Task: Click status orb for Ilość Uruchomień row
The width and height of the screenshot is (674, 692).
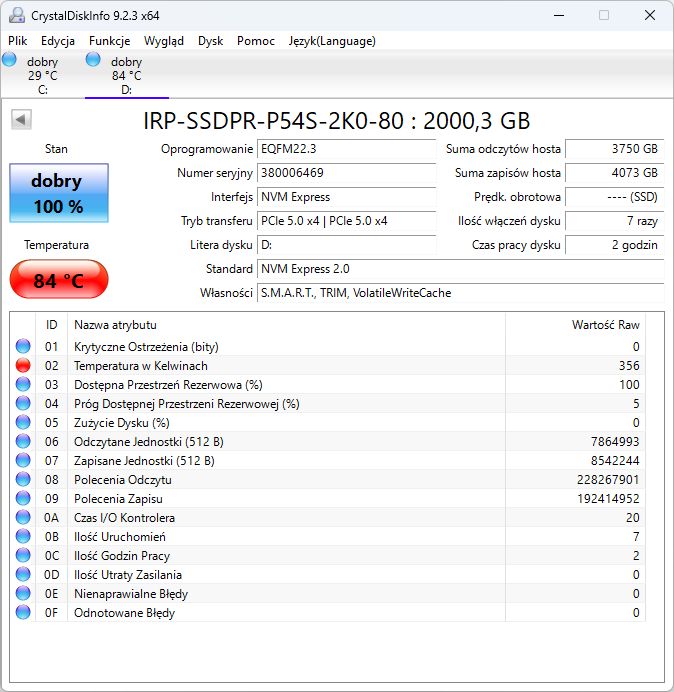Action: tap(23, 536)
